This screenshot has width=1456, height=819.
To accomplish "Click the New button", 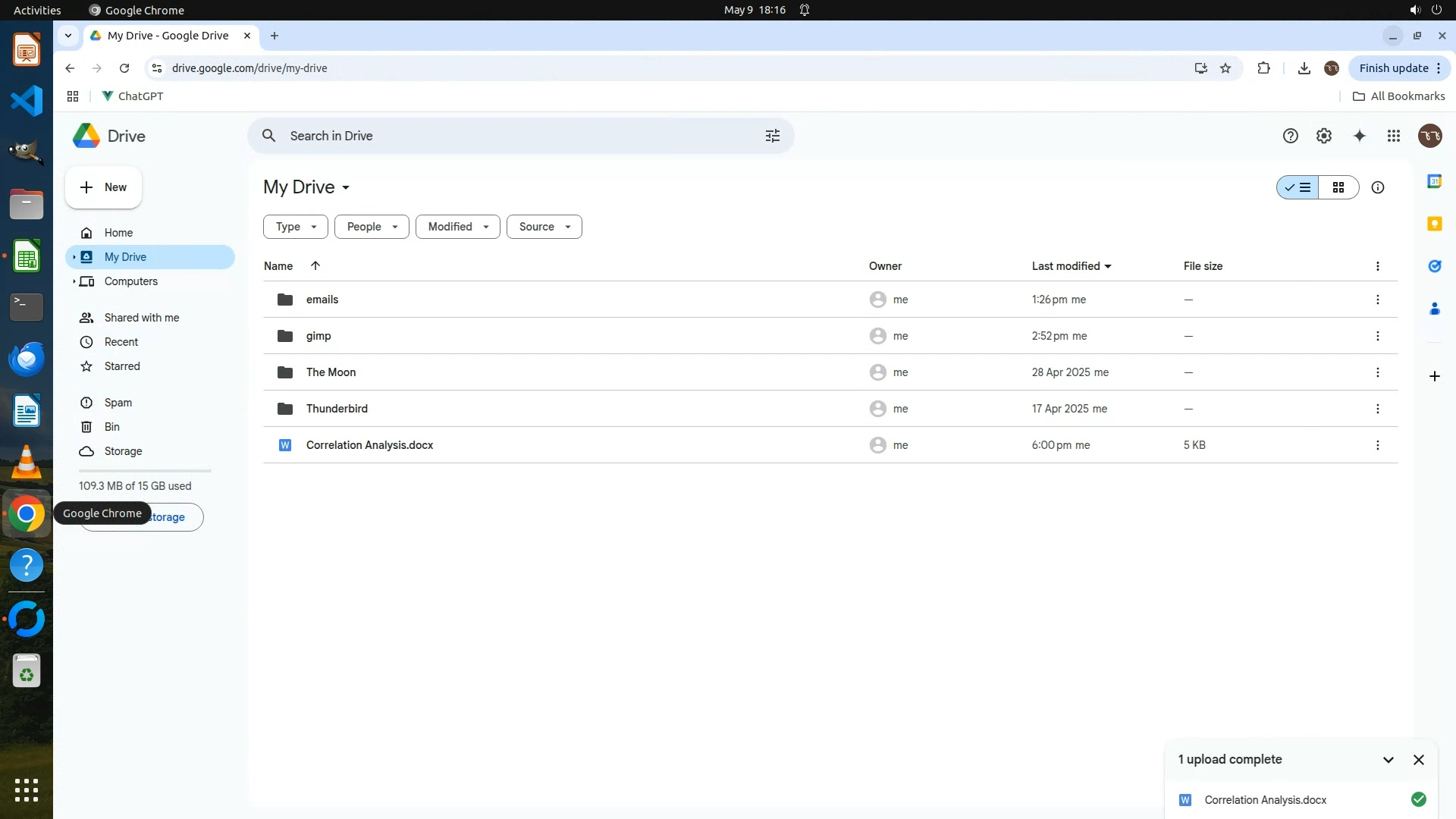I will click(x=103, y=187).
